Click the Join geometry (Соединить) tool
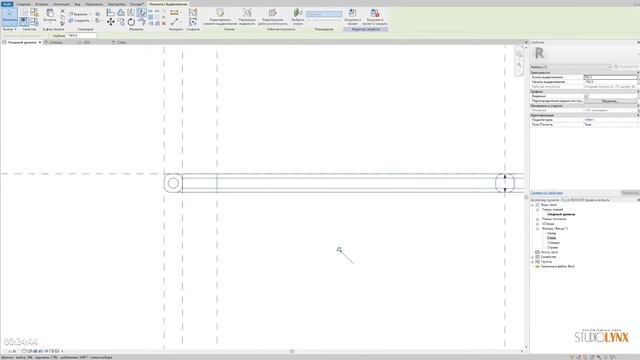Image resolution: width=640 pixels, height=360 pixels. [79, 20]
